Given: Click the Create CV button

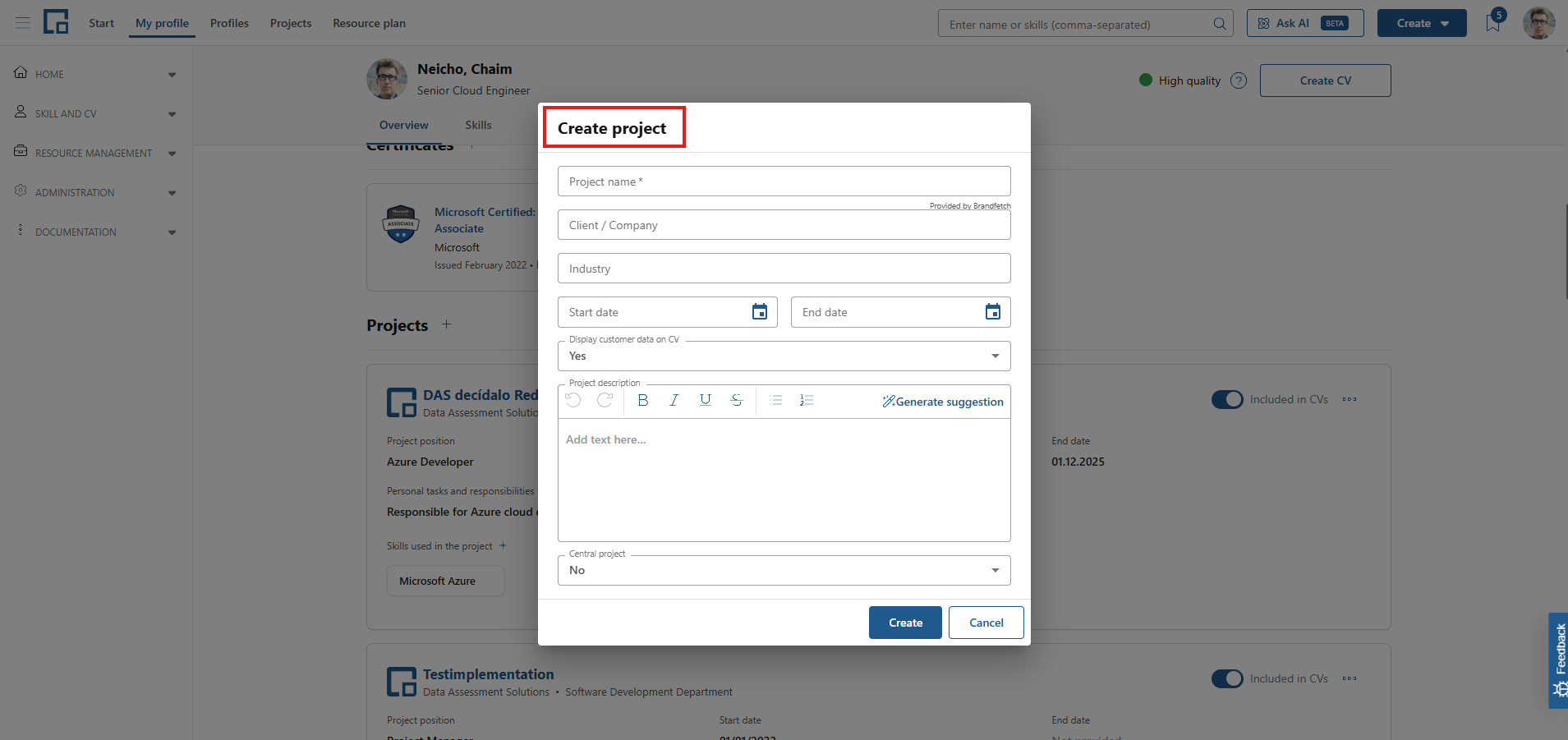Looking at the screenshot, I should tap(1326, 80).
